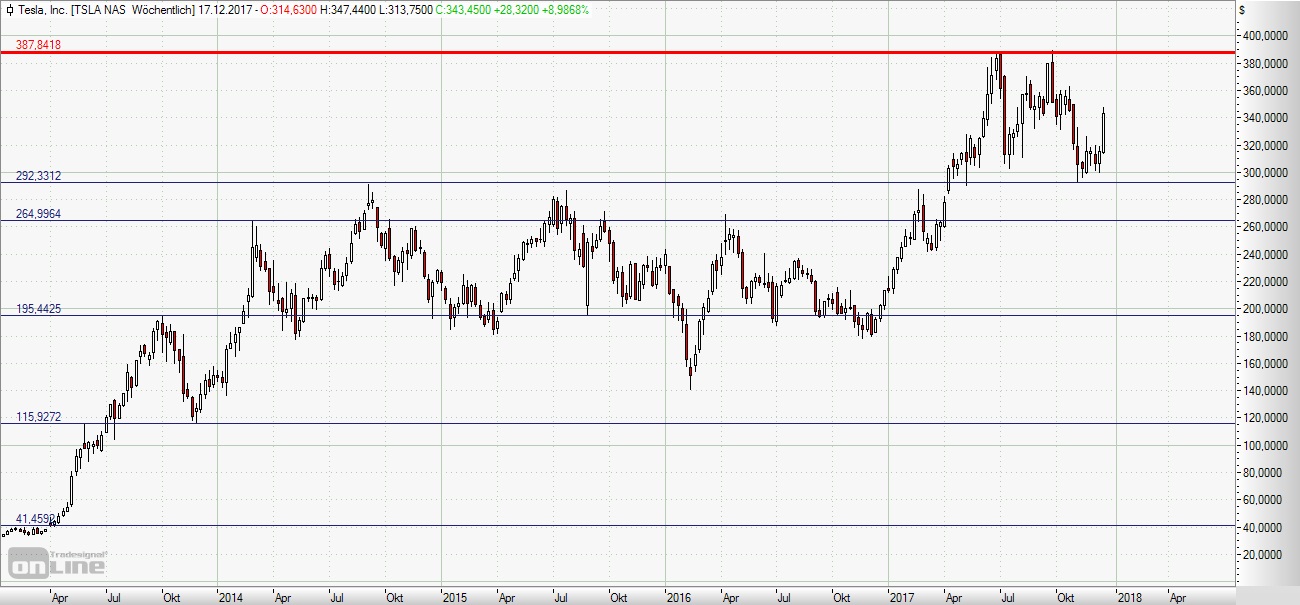Viewport: 1300px width, 605px height.
Task: Click the red 387,8418 resistance level label
Action: tap(38, 44)
